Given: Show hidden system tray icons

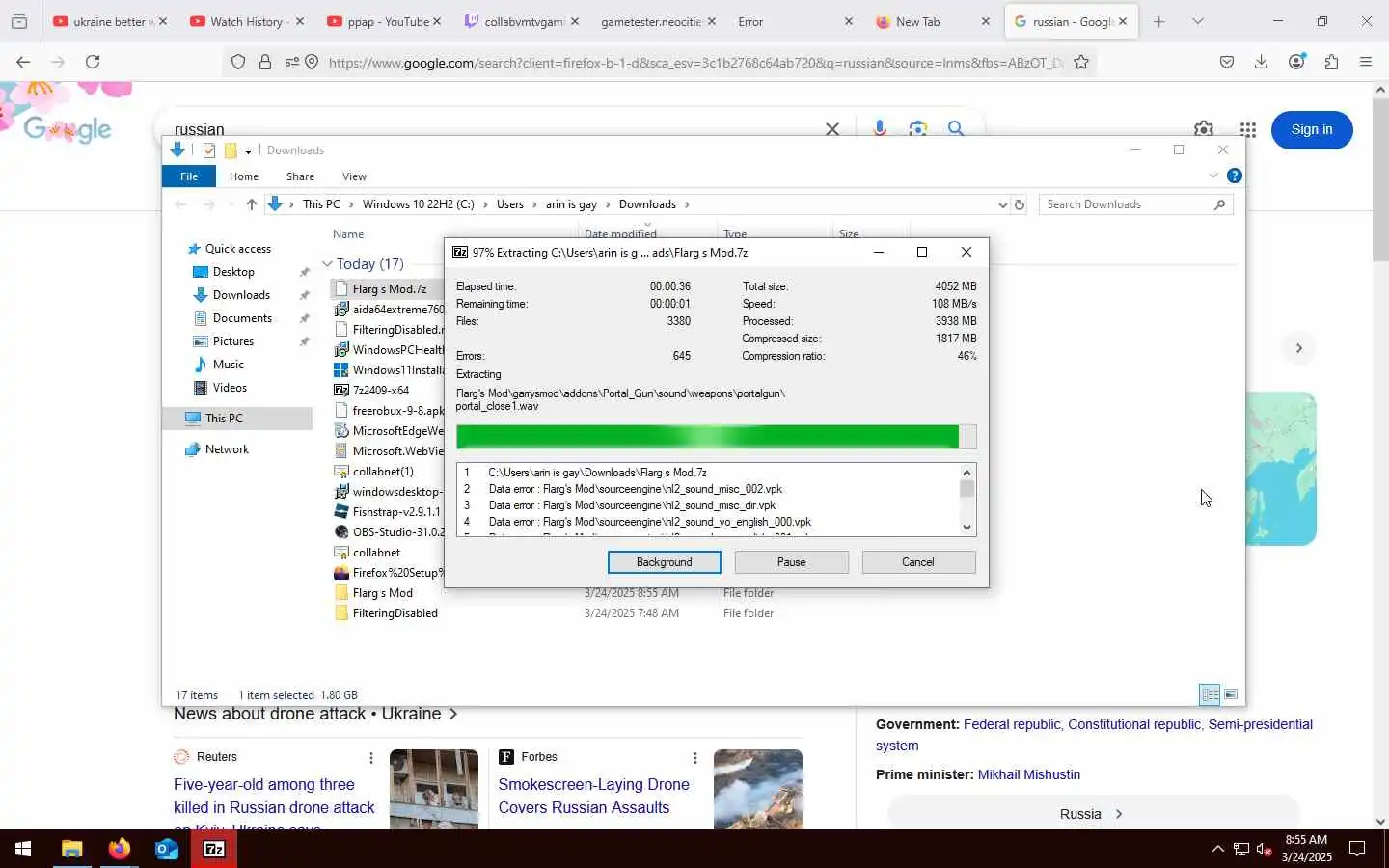Looking at the screenshot, I should click(1217, 849).
